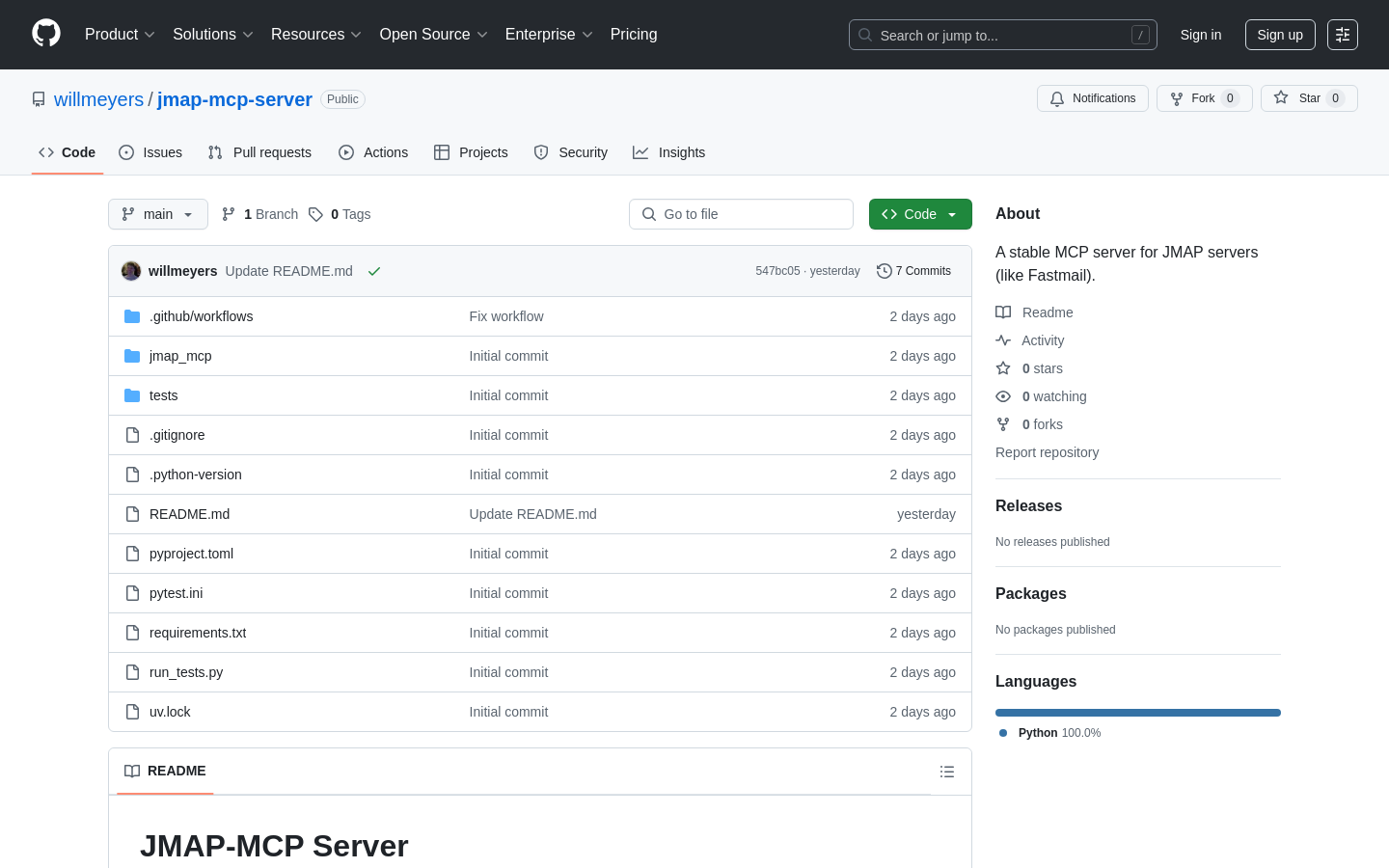Open the willmeyers owner link
1389x868 pixels.
(x=98, y=99)
